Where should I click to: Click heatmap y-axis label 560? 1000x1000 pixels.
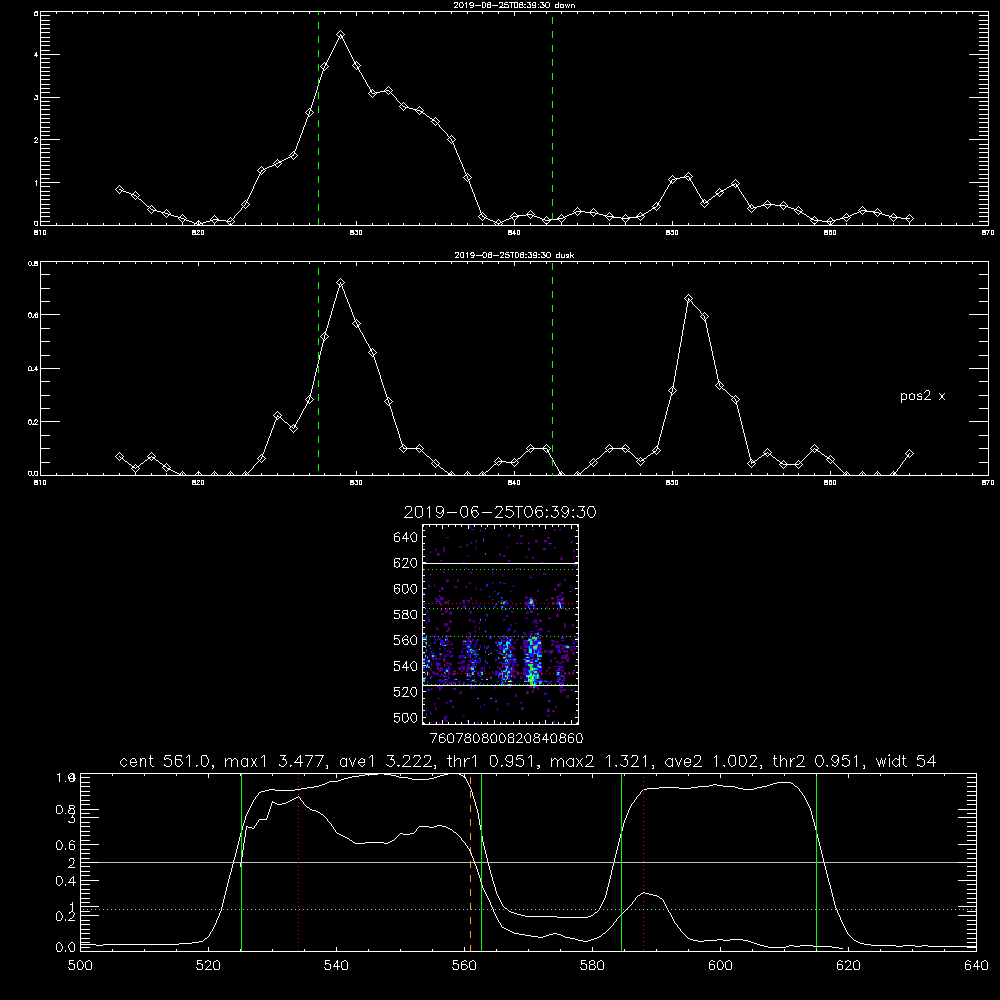[406, 640]
